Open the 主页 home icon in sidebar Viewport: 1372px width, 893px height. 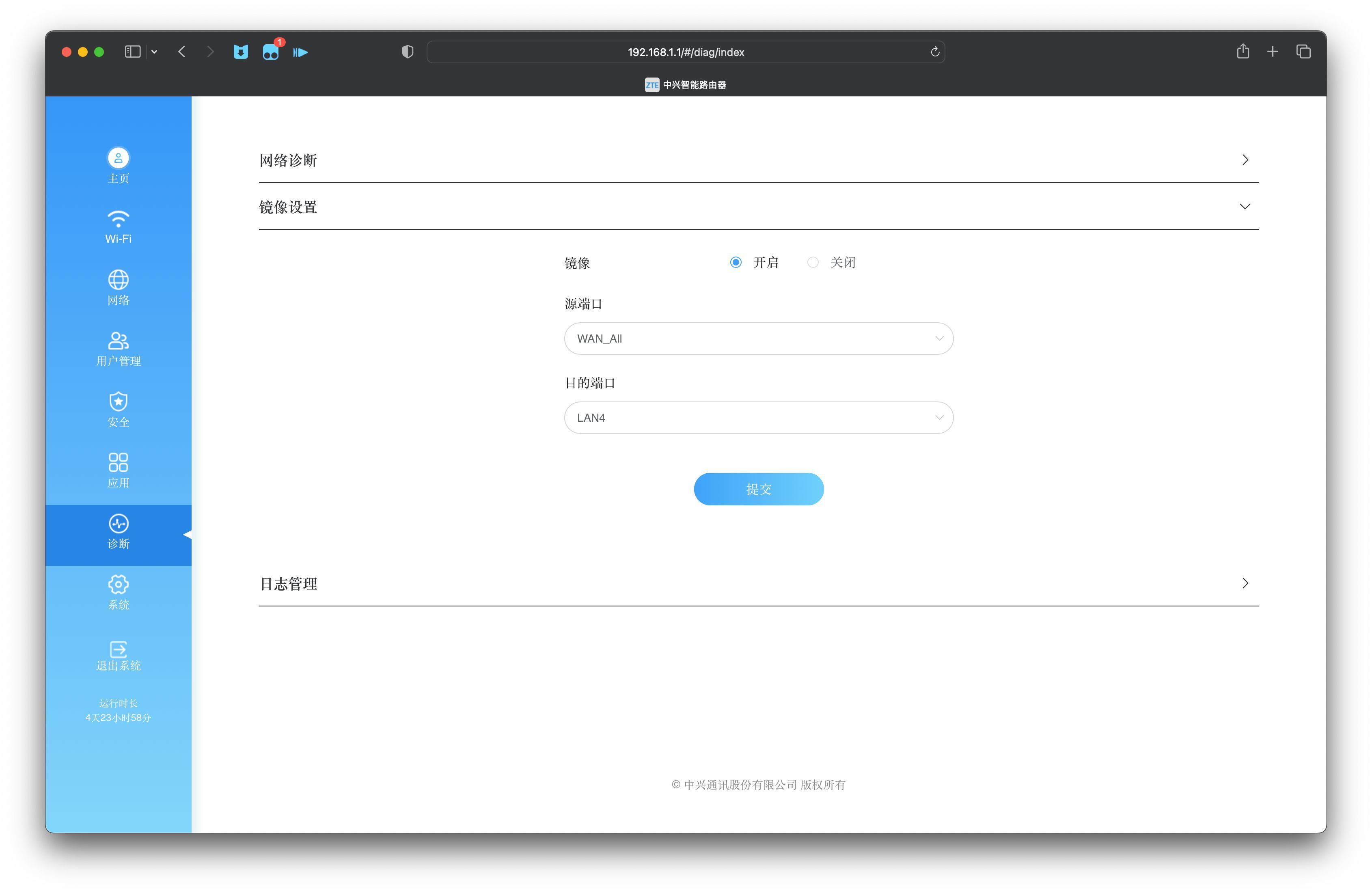(x=118, y=158)
